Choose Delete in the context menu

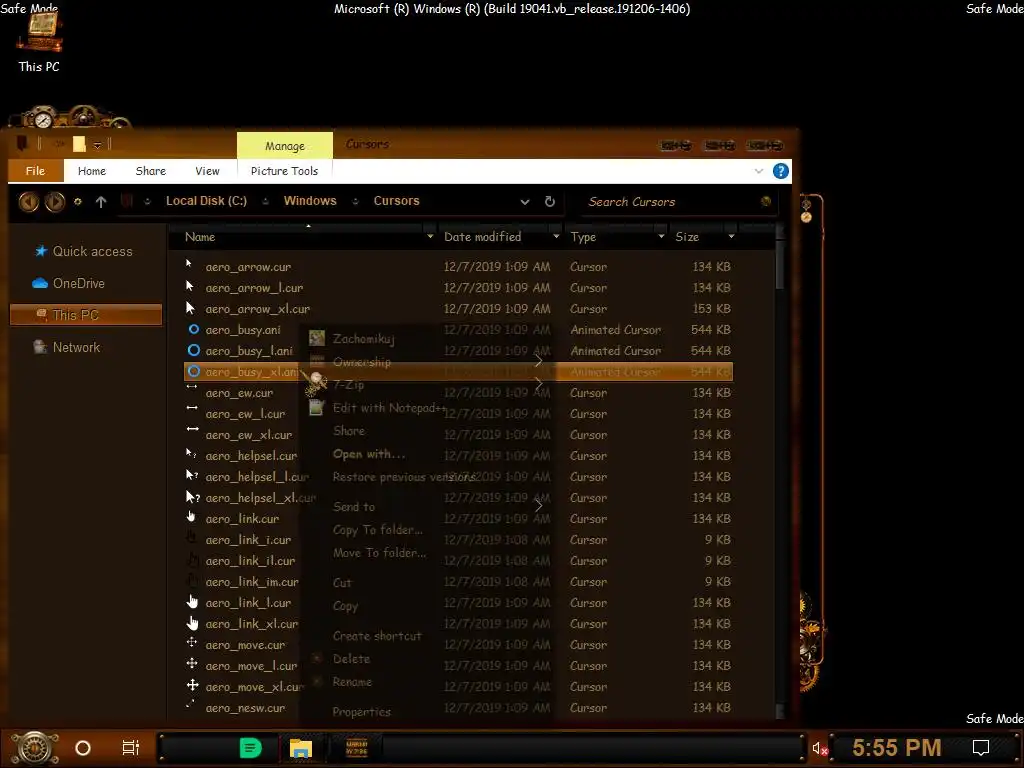click(x=351, y=659)
